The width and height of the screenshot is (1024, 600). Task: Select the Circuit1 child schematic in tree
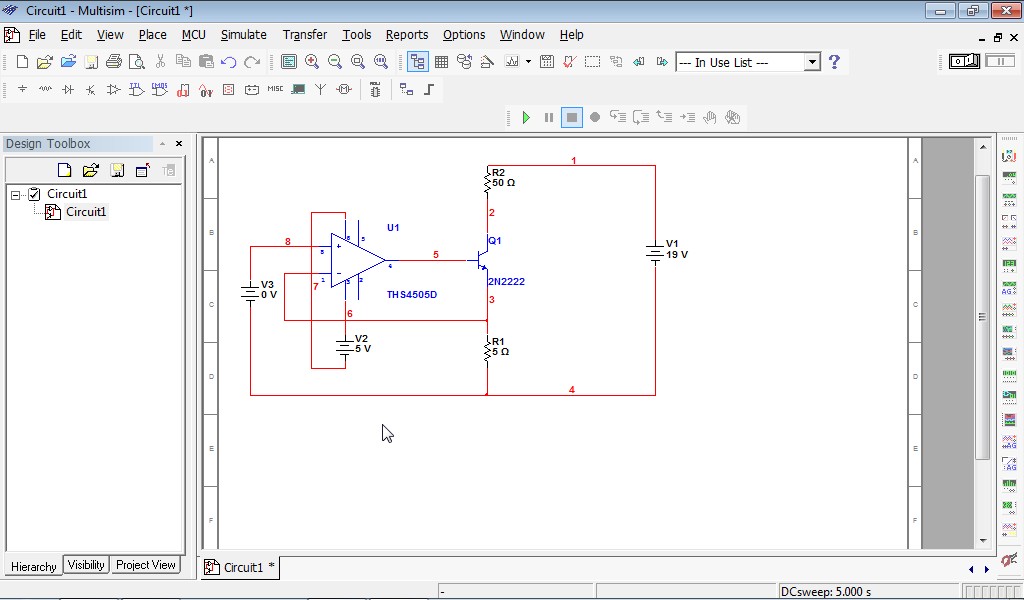[86, 212]
